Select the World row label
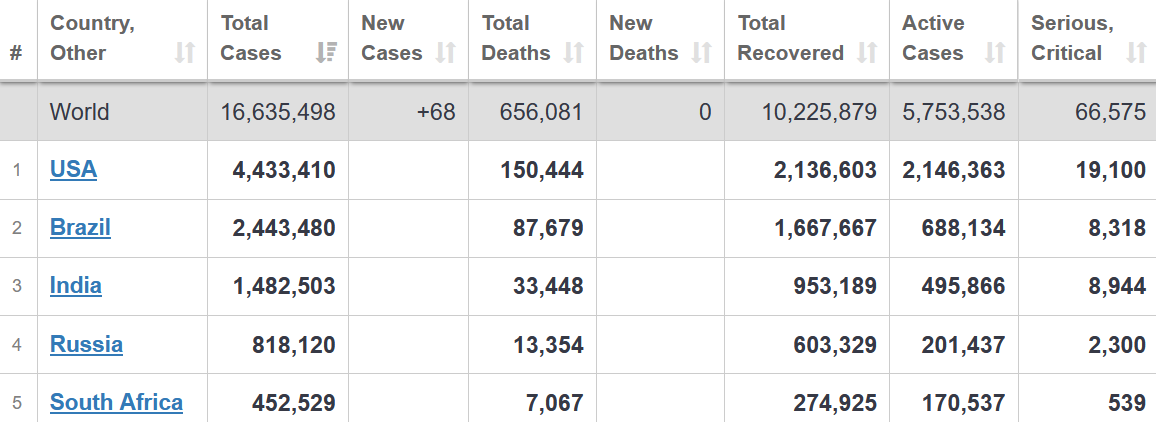The height and width of the screenshot is (422, 1156). (x=79, y=112)
